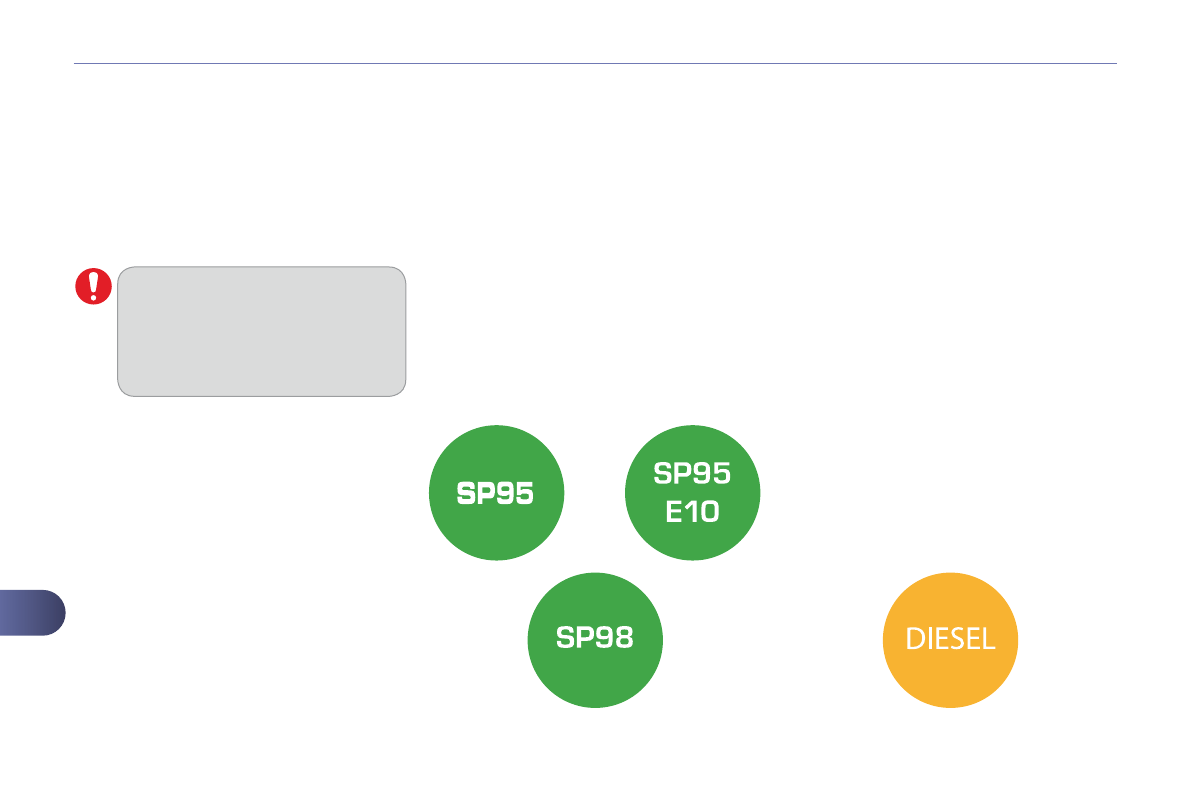Choose the green SP98 fuel badge
This screenshot has width=1191, height=794.
coord(595,640)
